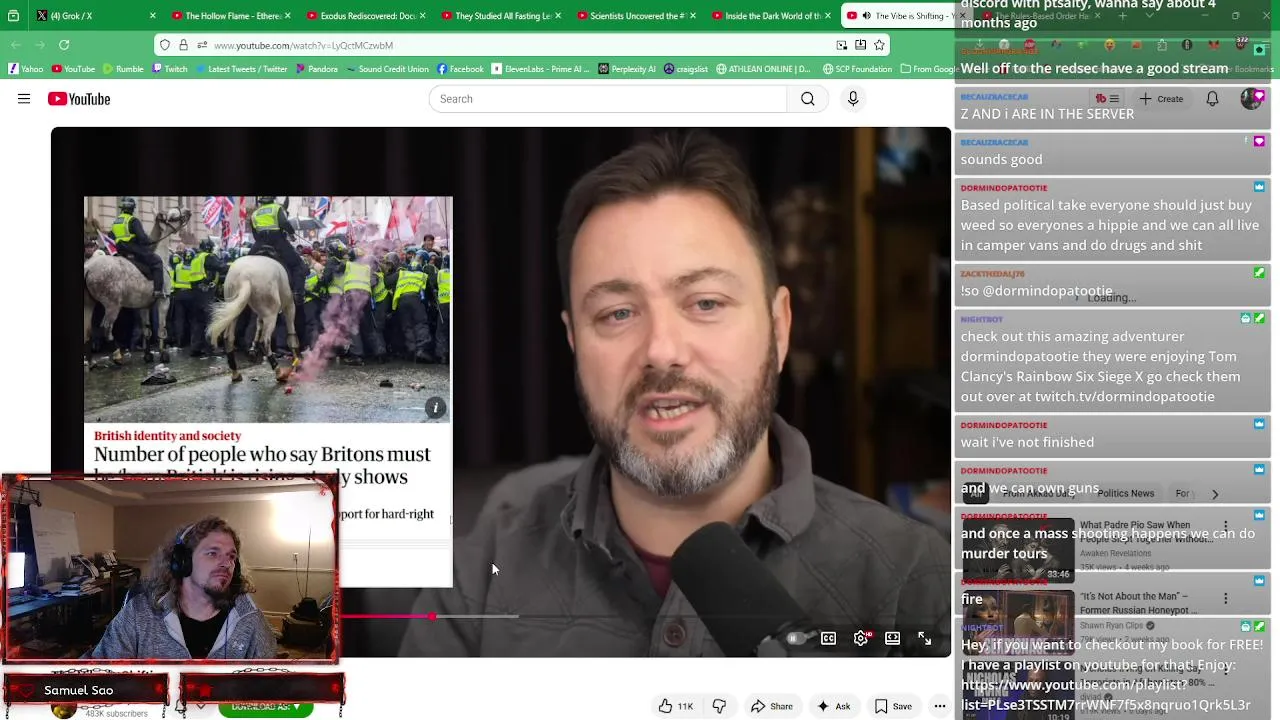Screen dimensions: 1280x720
Task: Select the Politics News filter chip
Action: pos(1125,493)
